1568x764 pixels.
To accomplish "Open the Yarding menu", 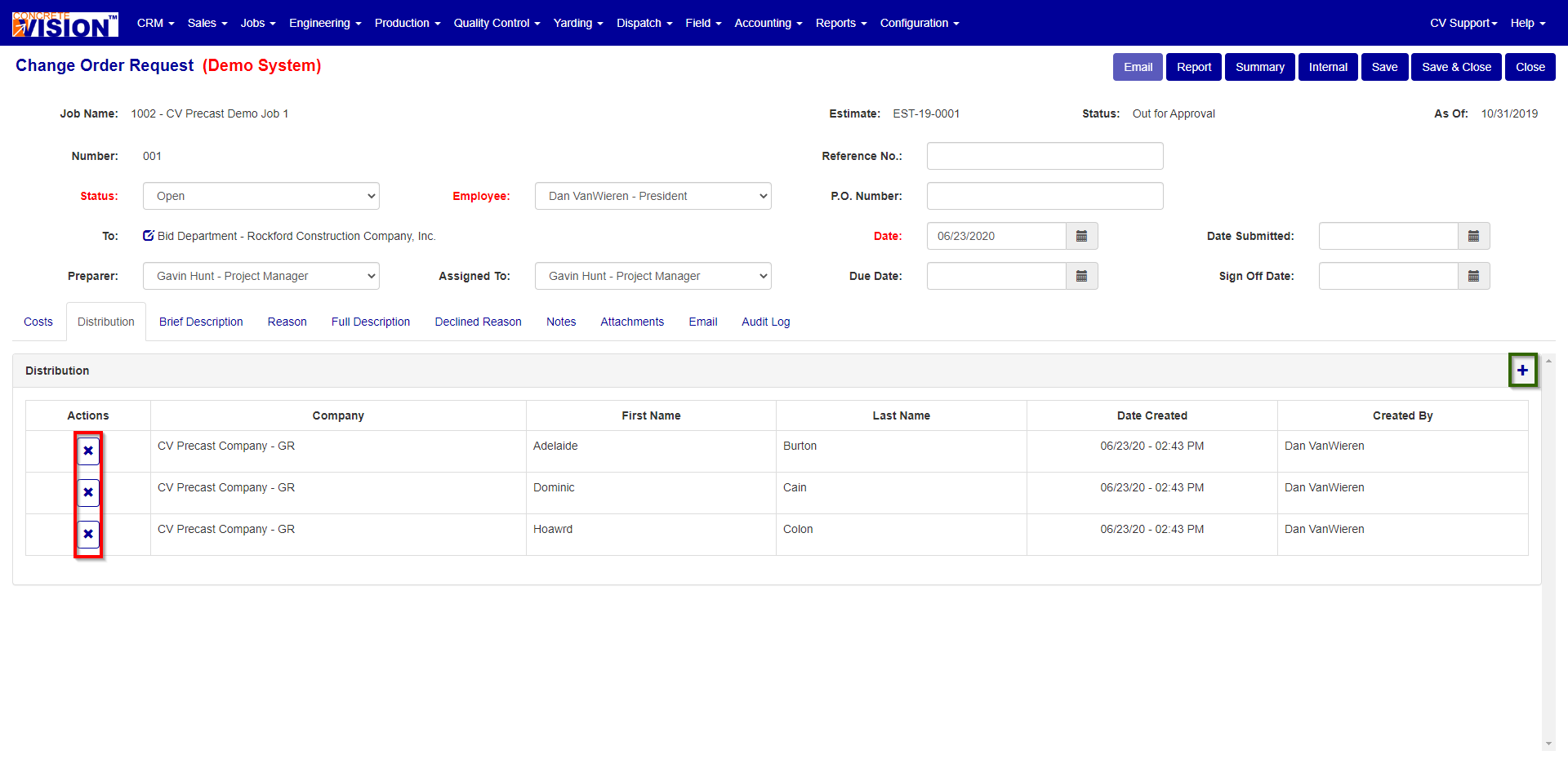I will pyautogui.click(x=578, y=23).
